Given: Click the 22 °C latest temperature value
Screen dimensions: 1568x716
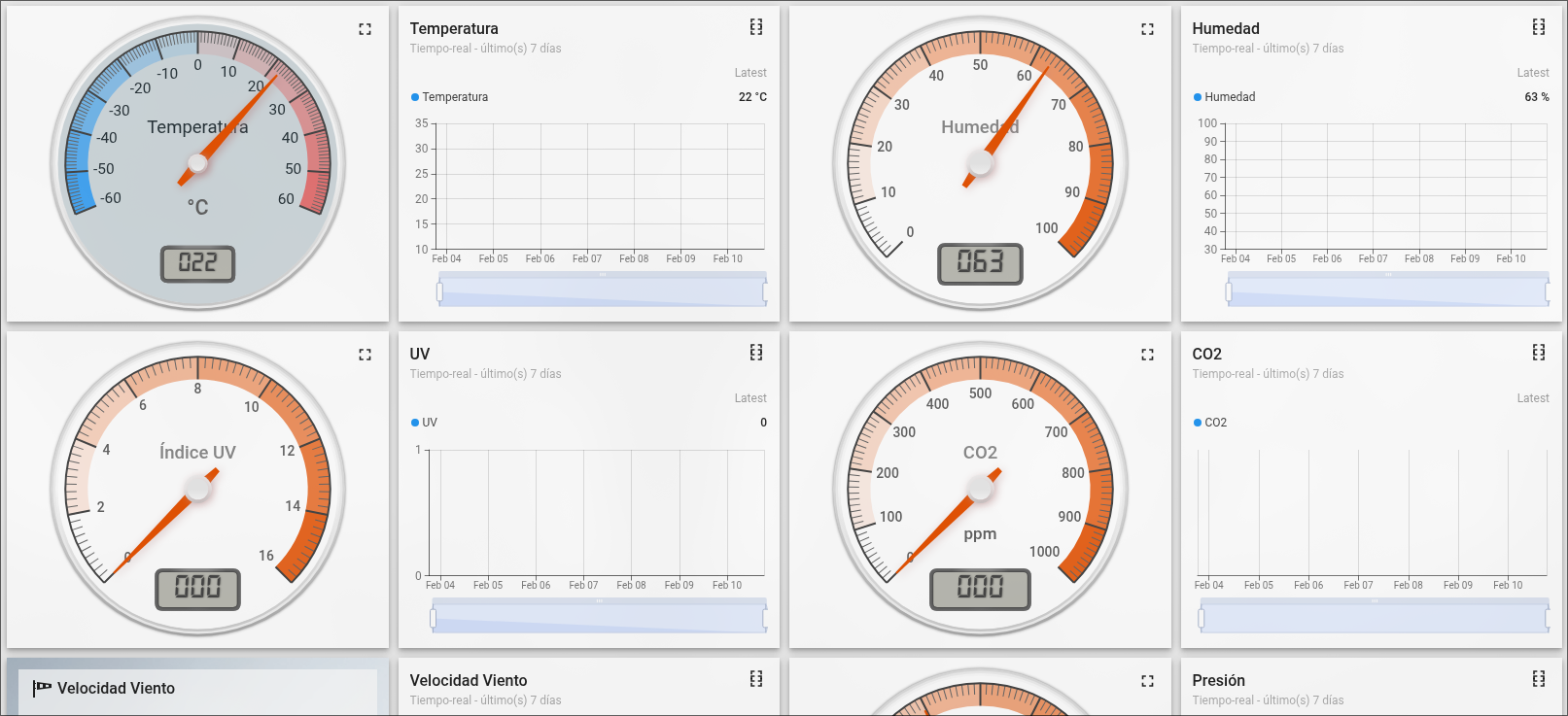Looking at the screenshot, I should click(752, 97).
